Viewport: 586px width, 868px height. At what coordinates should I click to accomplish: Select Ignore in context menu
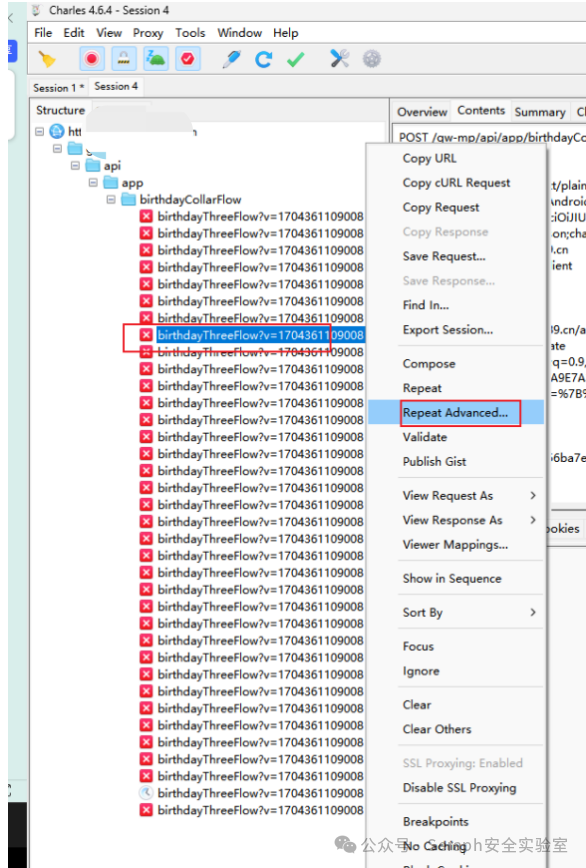click(x=421, y=671)
